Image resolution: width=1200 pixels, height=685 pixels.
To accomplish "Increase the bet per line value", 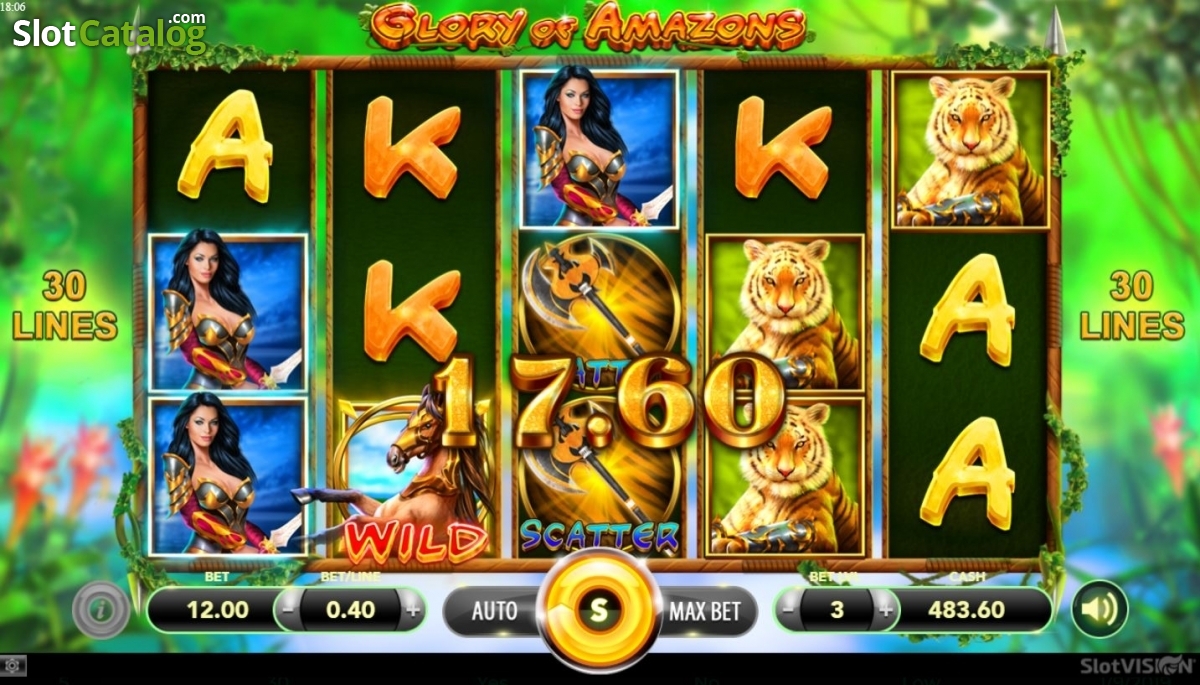I will [411, 608].
